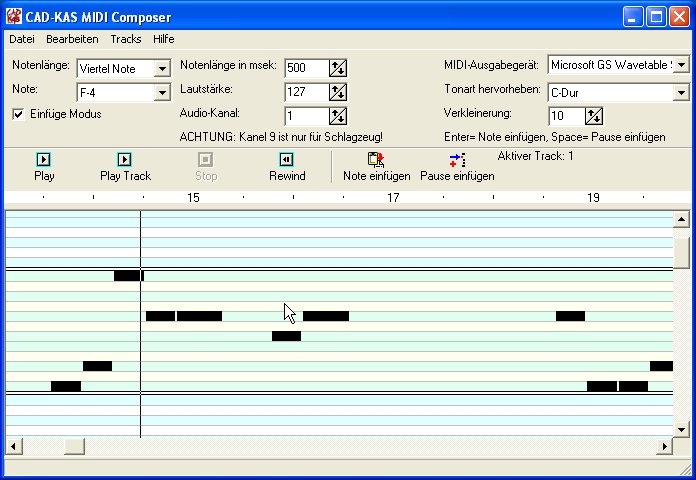Toggle the Einfüge Modus checkbox
Image resolution: width=696 pixels, height=480 pixels.
pyautogui.click(x=18, y=115)
